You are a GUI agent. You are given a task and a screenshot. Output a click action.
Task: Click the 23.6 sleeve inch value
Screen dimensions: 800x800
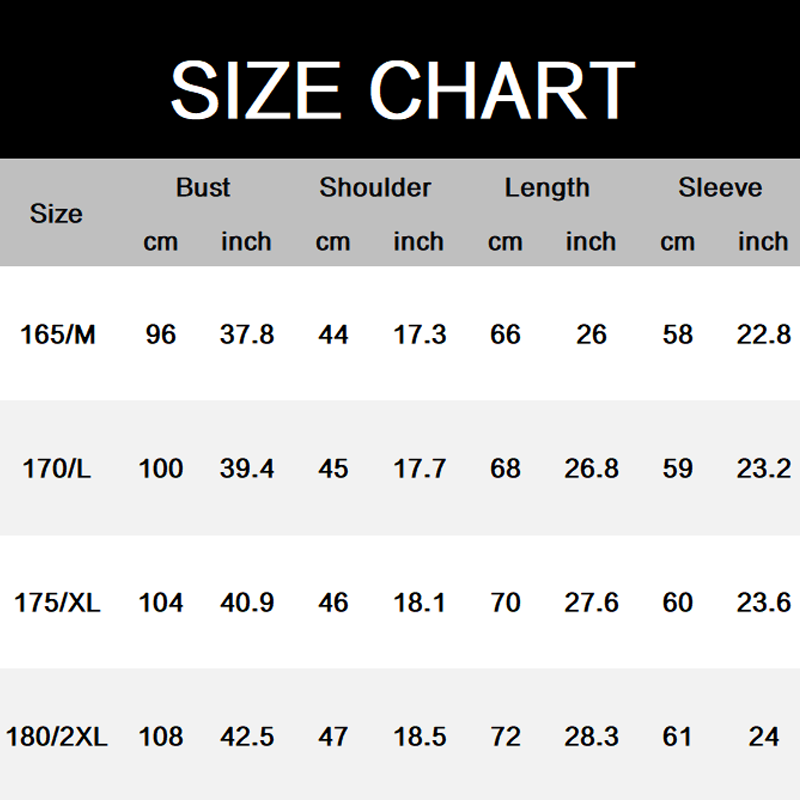[x=763, y=603]
